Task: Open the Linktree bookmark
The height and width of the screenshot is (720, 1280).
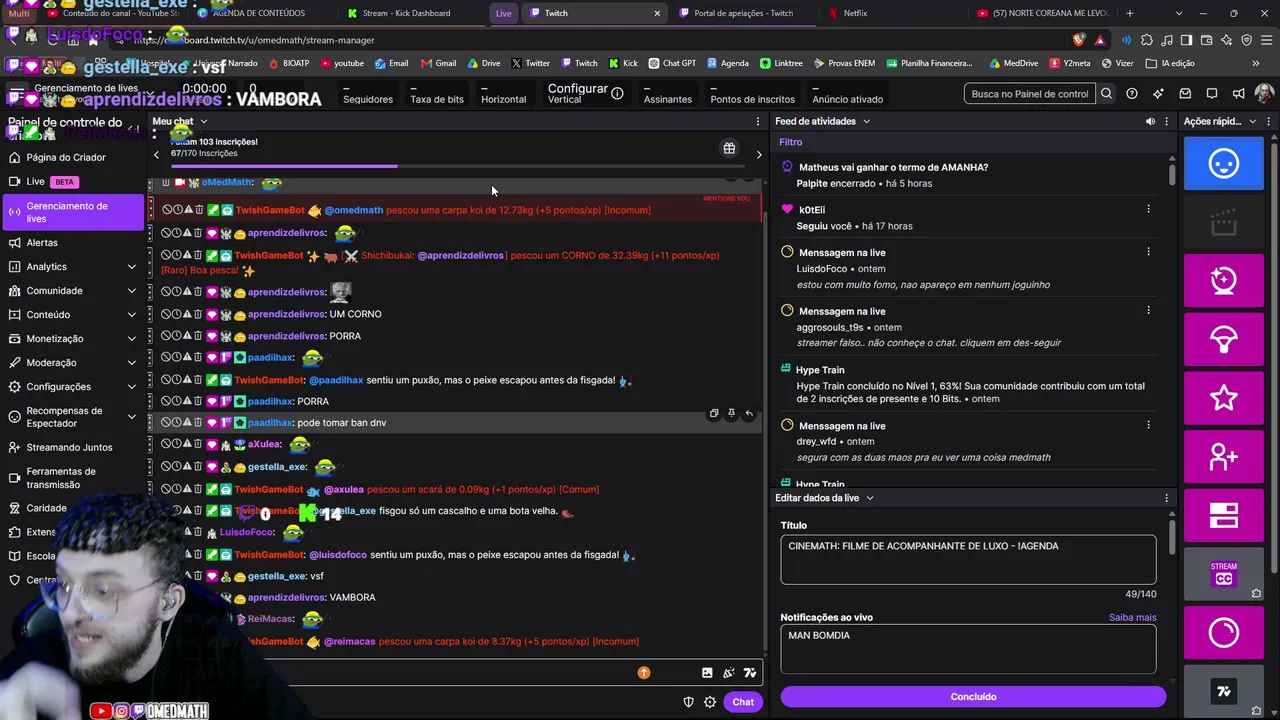Action: pyautogui.click(x=781, y=63)
